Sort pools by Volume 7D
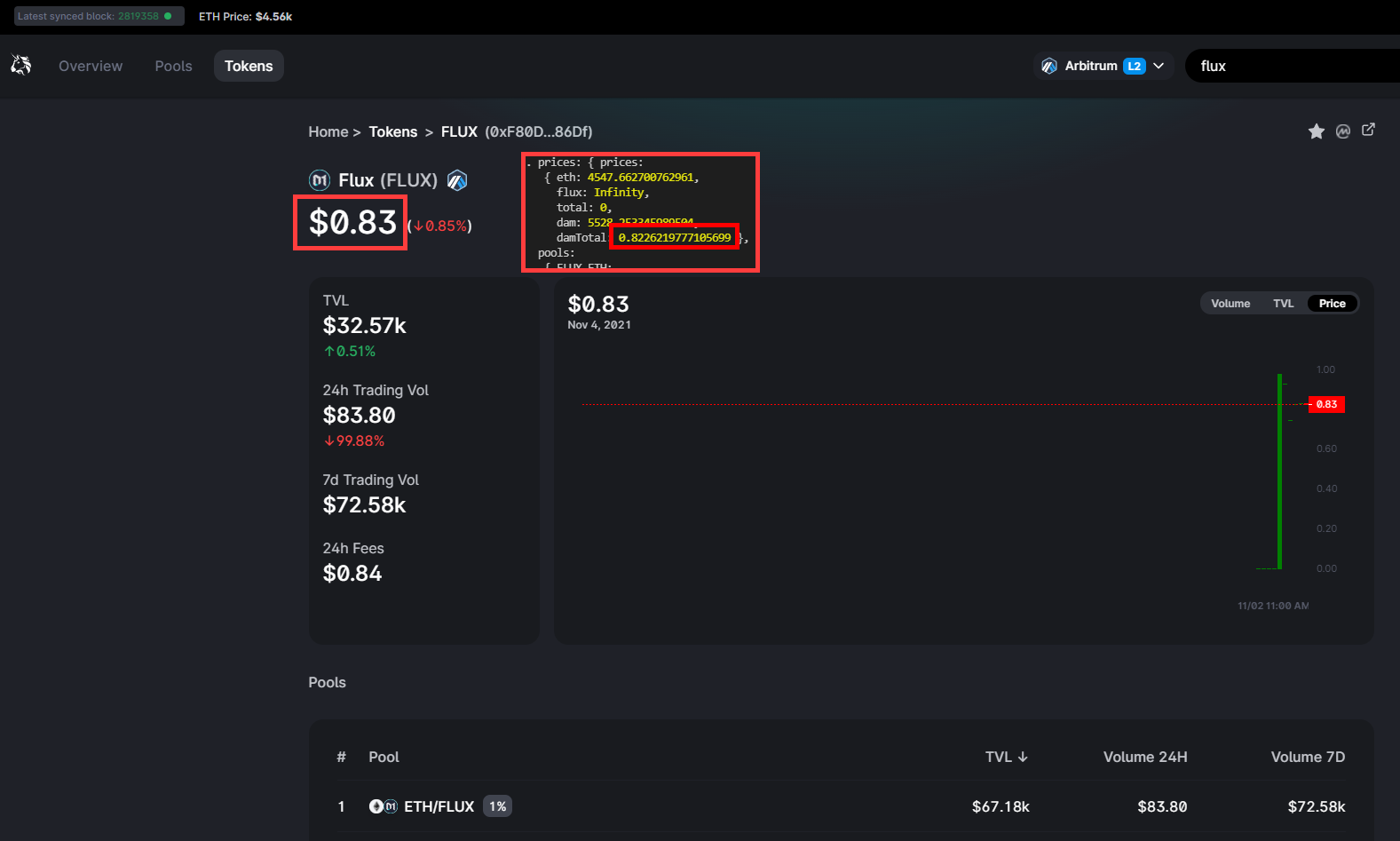Screen dimensions: 1400x841 click(x=1308, y=757)
